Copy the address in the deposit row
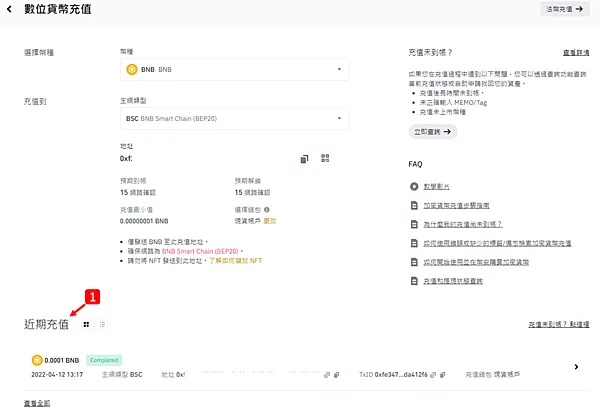The width and height of the screenshot is (600, 415). tap(336, 375)
